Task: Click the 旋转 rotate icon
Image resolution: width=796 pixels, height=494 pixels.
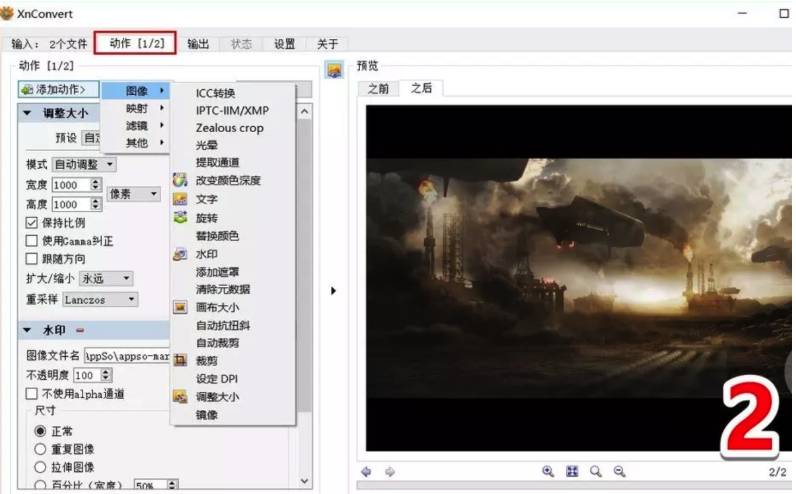Action: tap(180, 218)
